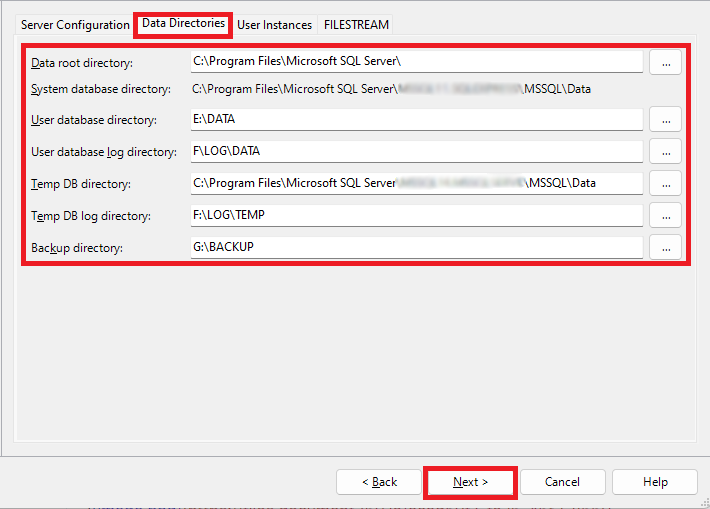Focus the Temp DB log directory field

coord(416,215)
